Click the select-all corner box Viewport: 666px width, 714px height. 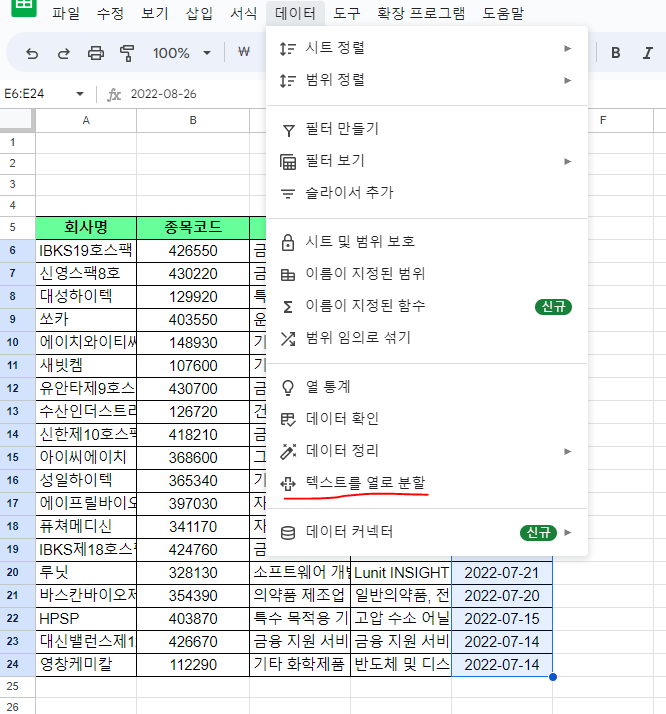pyautogui.click(x=17, y=120)
